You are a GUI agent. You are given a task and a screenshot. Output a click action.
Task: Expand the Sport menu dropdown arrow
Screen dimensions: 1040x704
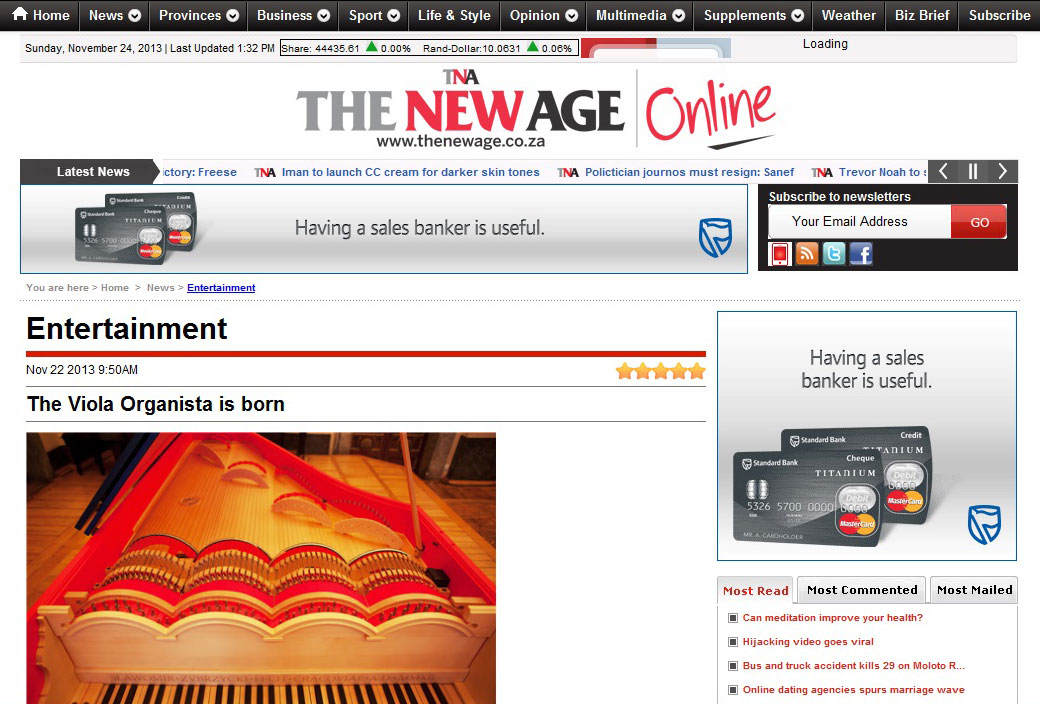tap(394, 15)
